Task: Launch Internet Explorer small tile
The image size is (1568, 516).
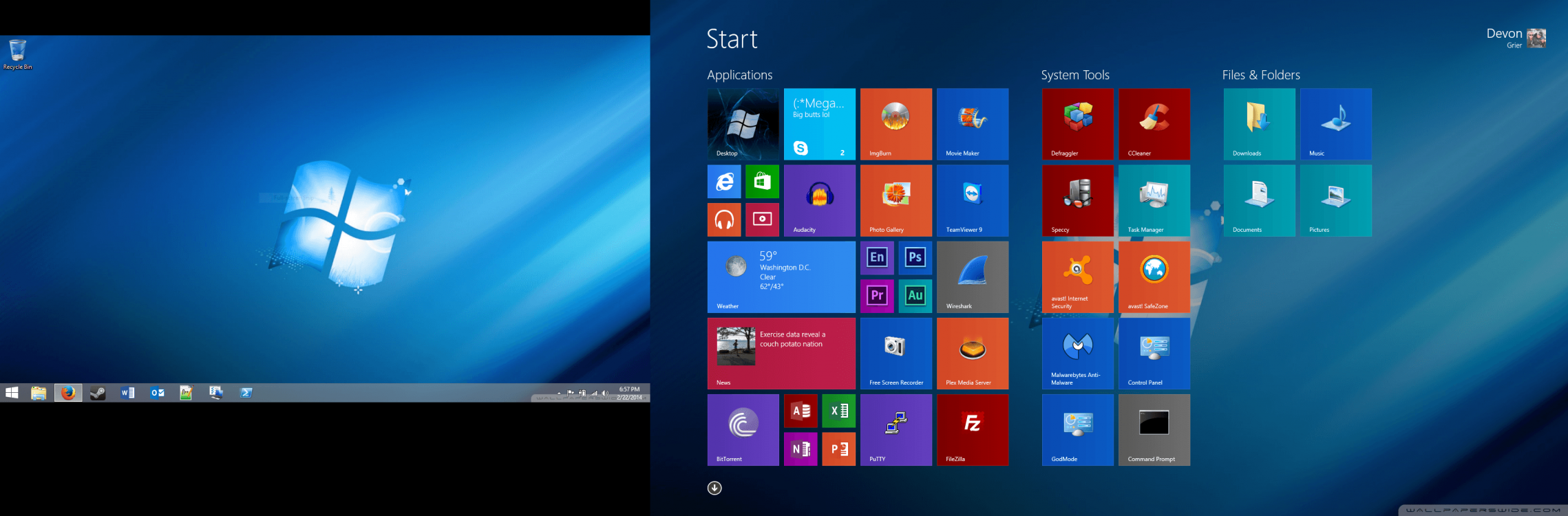Action: click(x=724, y=182)
